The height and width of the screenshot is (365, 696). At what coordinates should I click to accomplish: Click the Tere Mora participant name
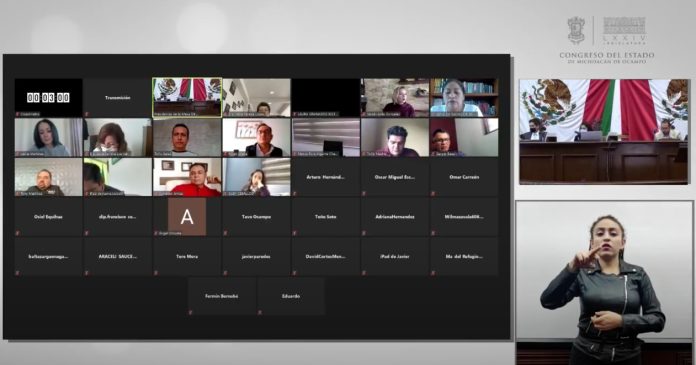tap(187, 256)
